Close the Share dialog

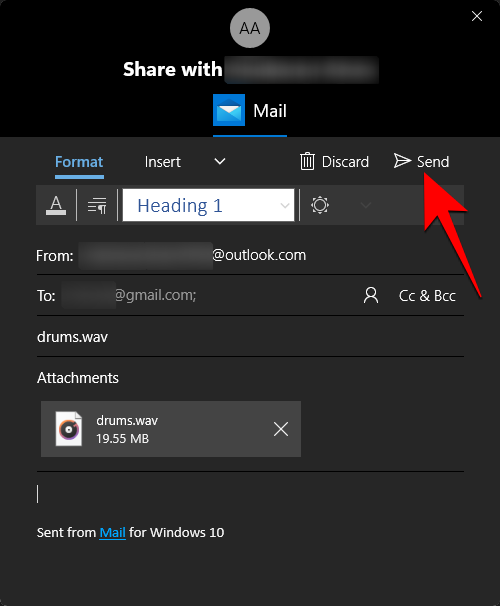[x=477, y=16]
